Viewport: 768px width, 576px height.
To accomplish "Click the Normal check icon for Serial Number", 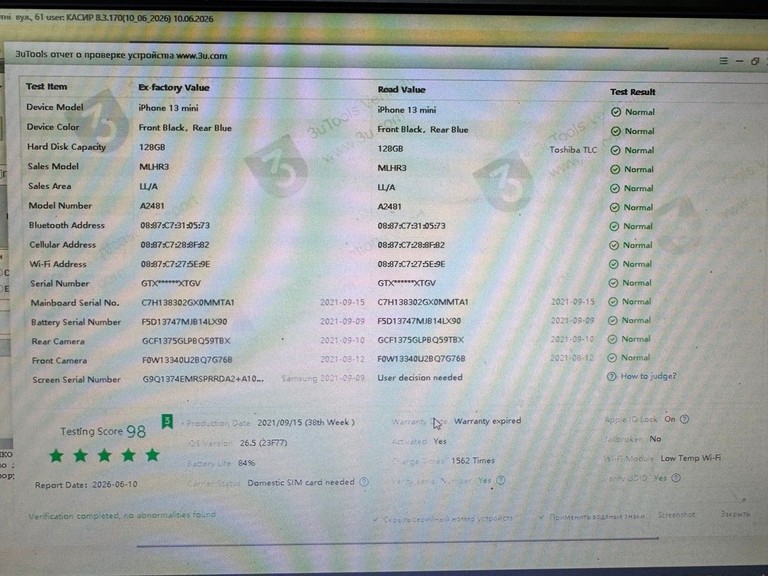I will pyautogui.click(x=613, y=283).
